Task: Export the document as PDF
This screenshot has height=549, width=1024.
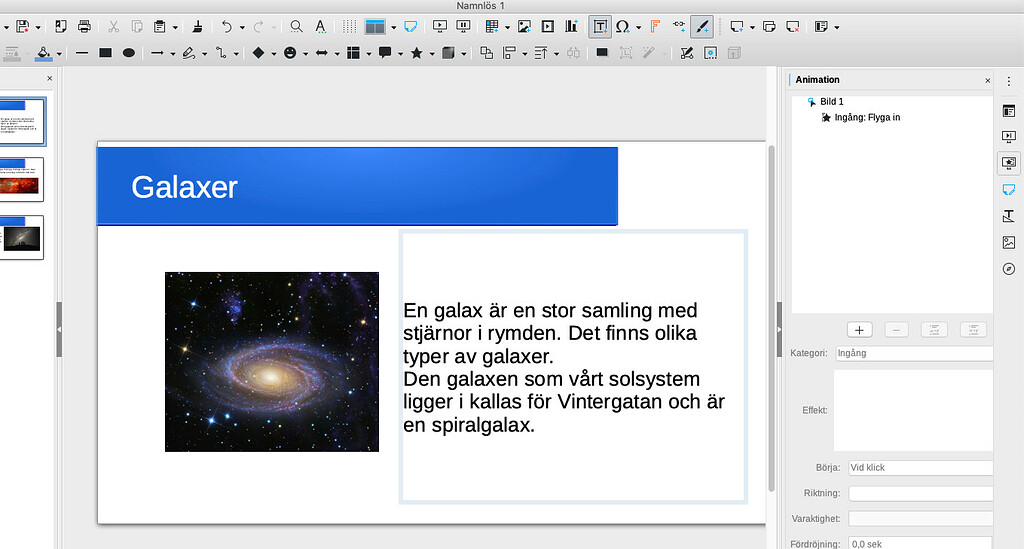Action: [x=61, y=27]
